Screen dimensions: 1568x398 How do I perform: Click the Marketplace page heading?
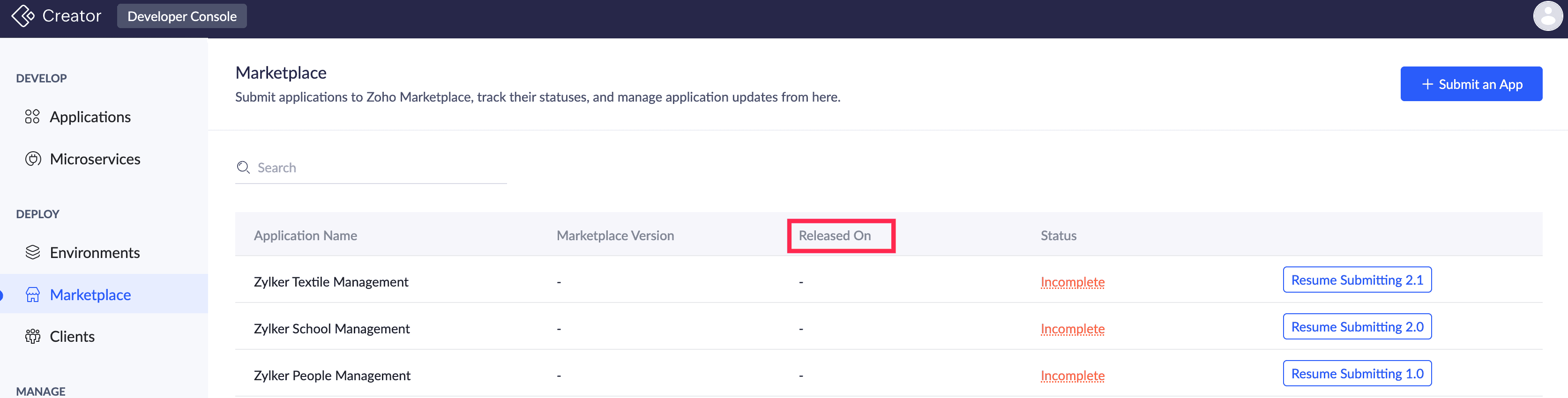(x=281, y=73)
